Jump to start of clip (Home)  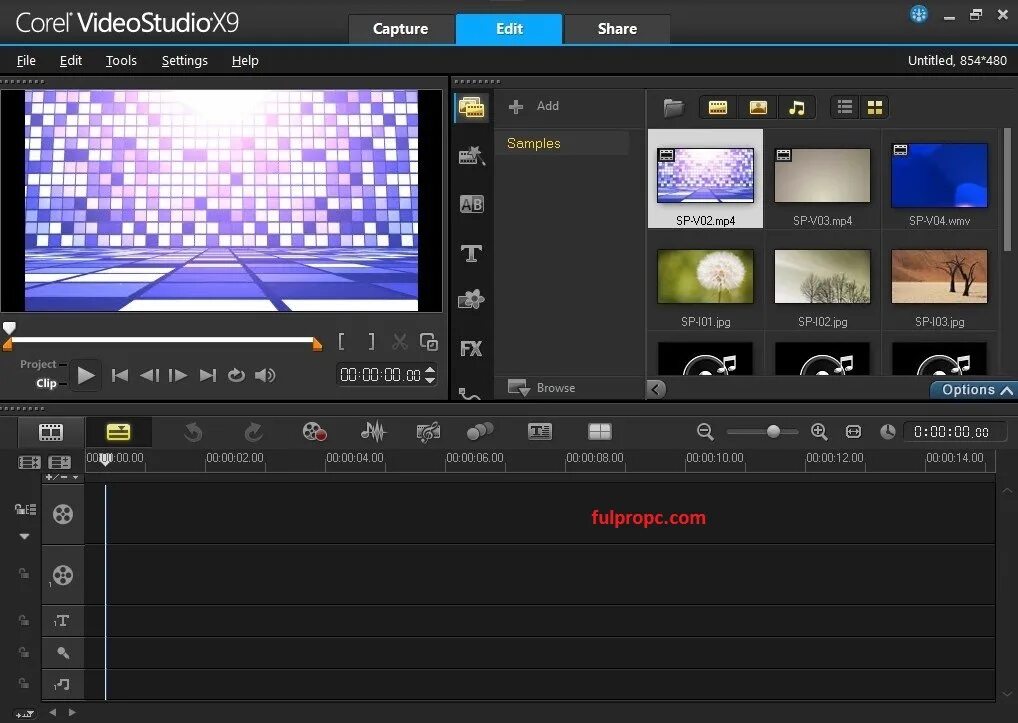pyautogui.click(x=119, y=375)
